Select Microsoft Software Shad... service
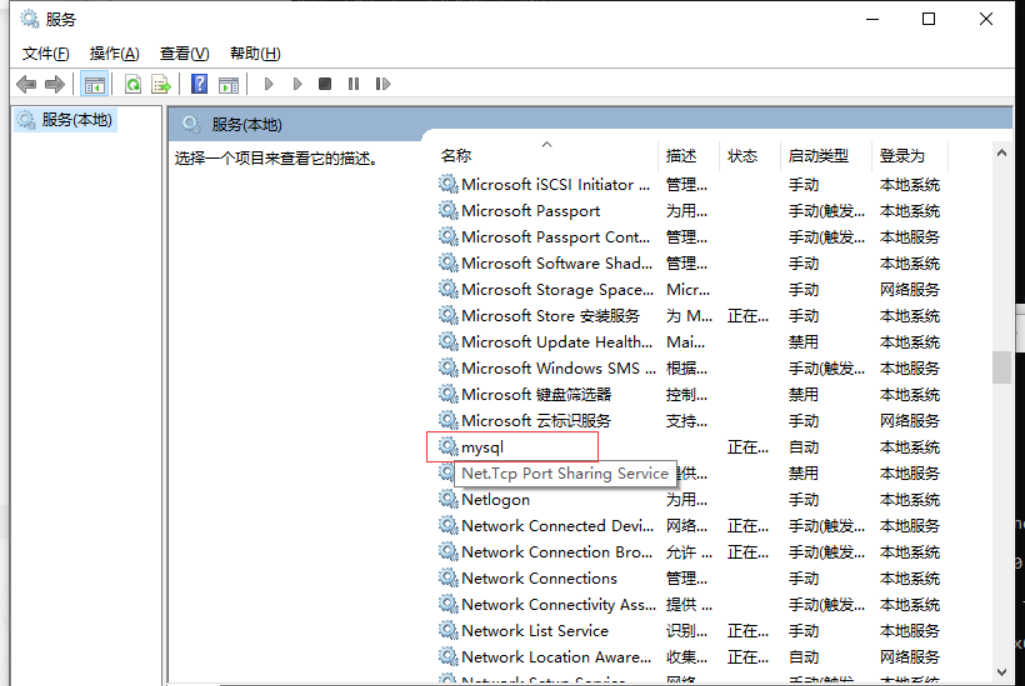The width and height of the screenshot is (1025, 686). click(x=557, y=263)
